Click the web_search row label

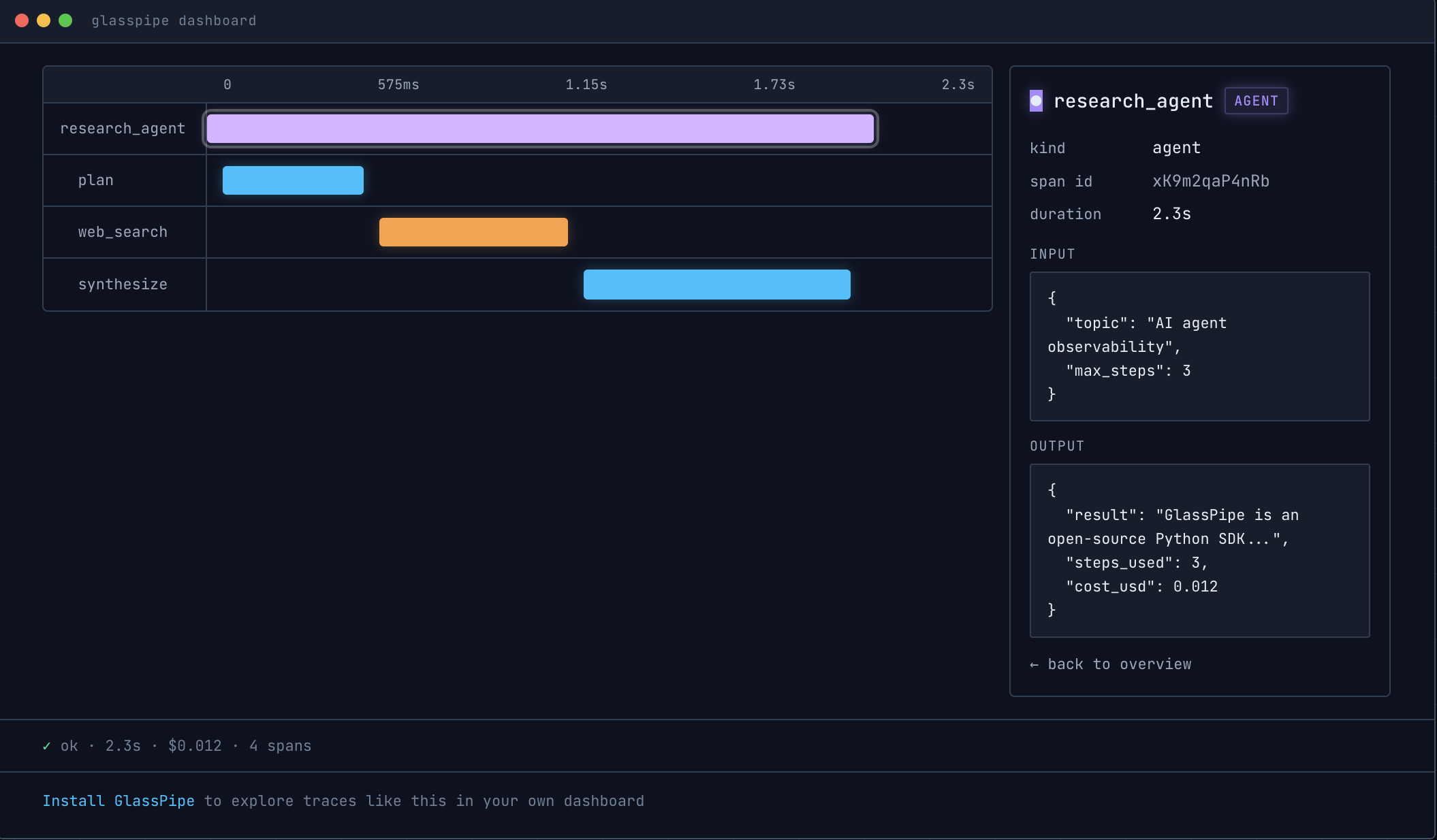click(x=123, y=232)
